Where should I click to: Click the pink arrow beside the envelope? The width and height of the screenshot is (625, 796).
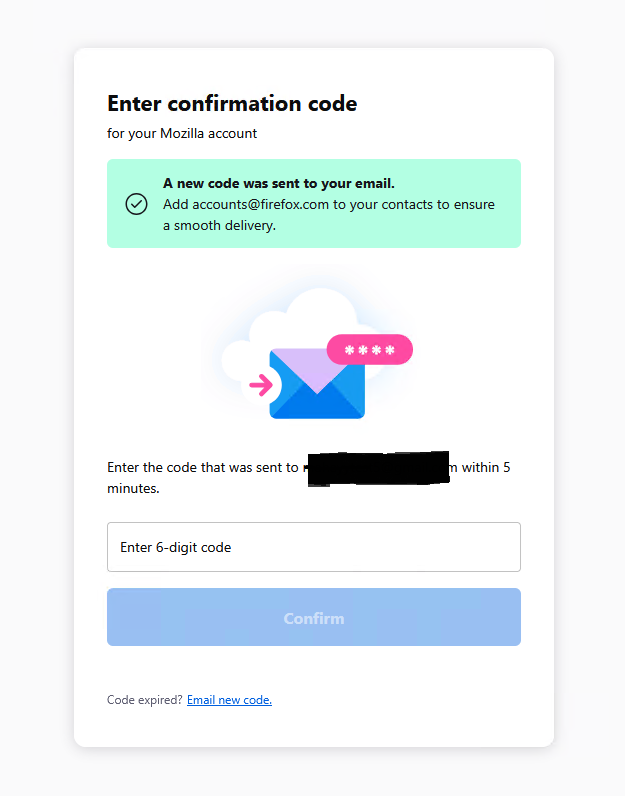(x=261, y=385)
